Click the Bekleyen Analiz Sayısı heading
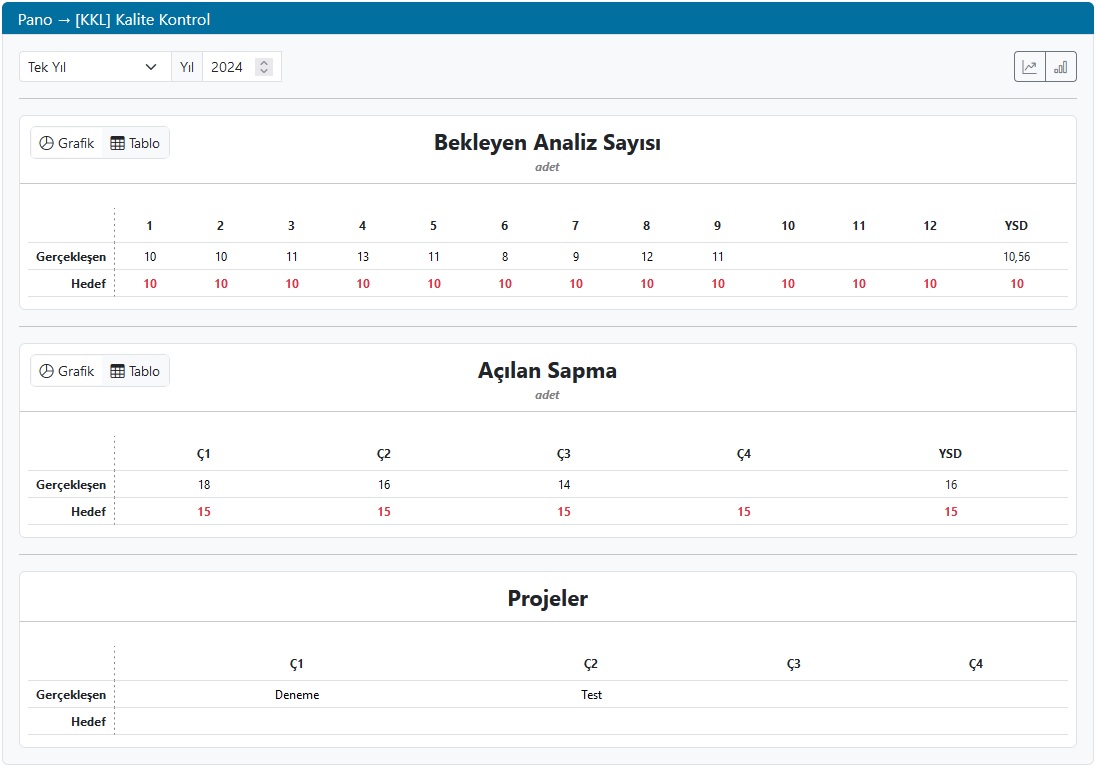1096x767 pixels. point(547,143)
